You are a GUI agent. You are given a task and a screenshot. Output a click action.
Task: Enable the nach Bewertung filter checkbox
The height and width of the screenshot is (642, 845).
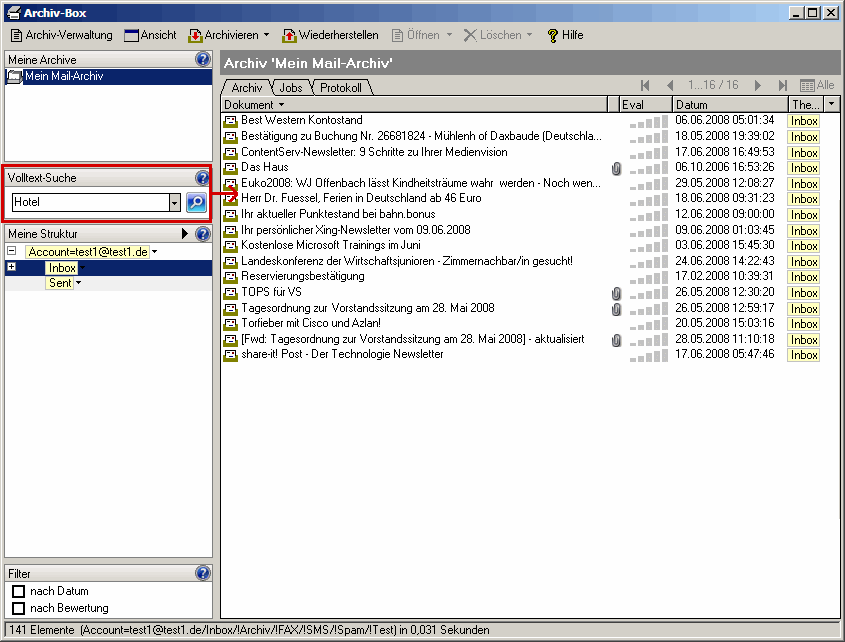(18, 608)
